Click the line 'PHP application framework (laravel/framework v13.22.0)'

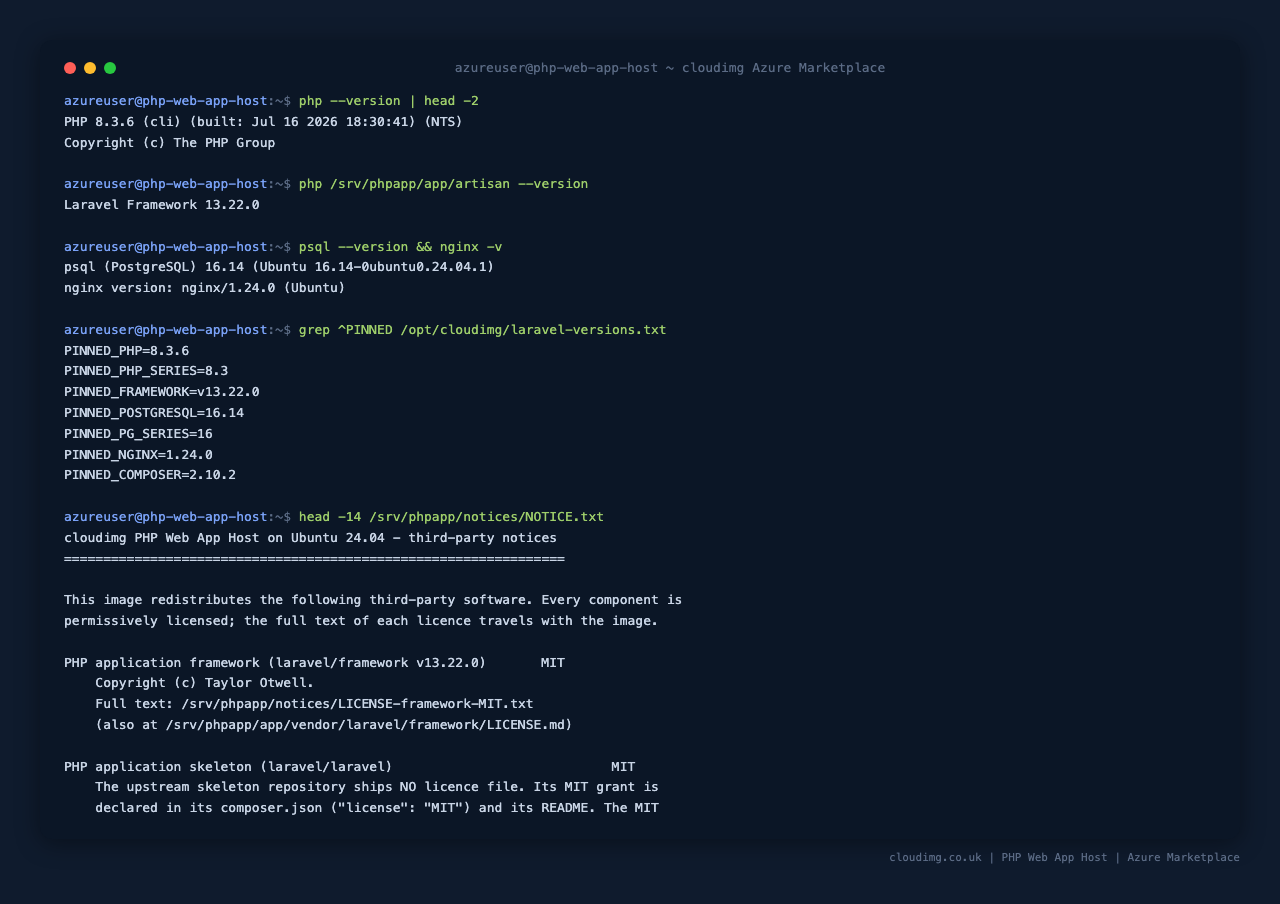[x=275, y=663]
